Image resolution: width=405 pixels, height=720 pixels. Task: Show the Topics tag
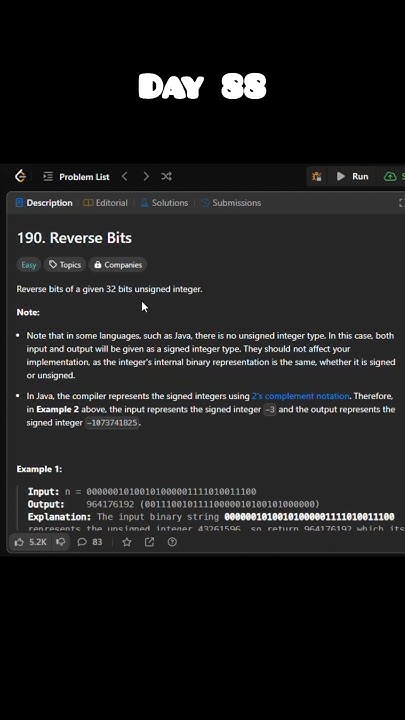tap(65, 264)
